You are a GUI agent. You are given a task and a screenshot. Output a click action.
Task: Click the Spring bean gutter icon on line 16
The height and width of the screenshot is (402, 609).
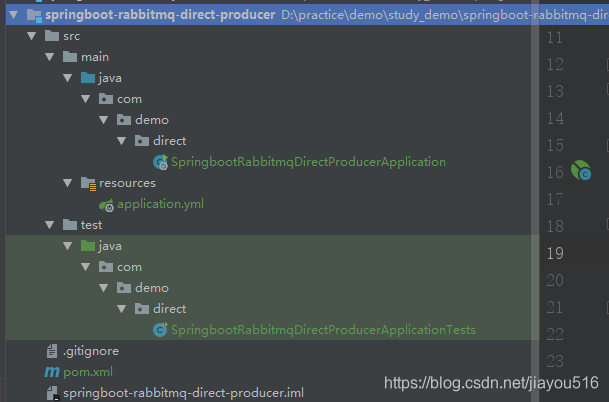click(581, 170)
